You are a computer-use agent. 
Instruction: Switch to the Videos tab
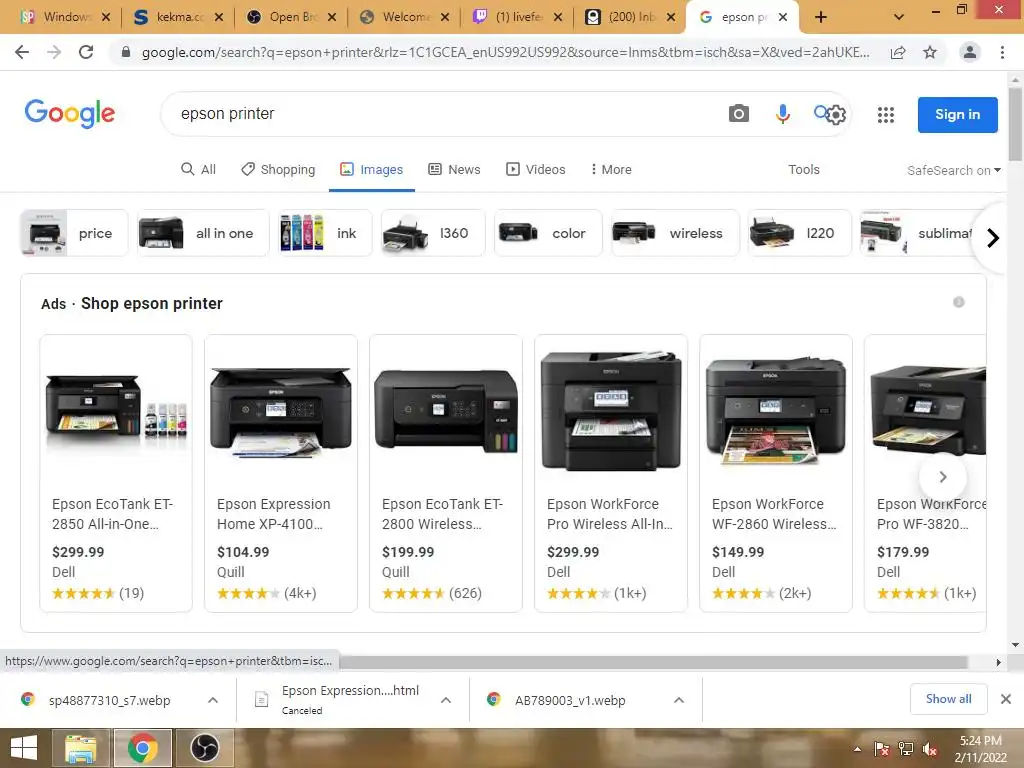tap(536, 169)
